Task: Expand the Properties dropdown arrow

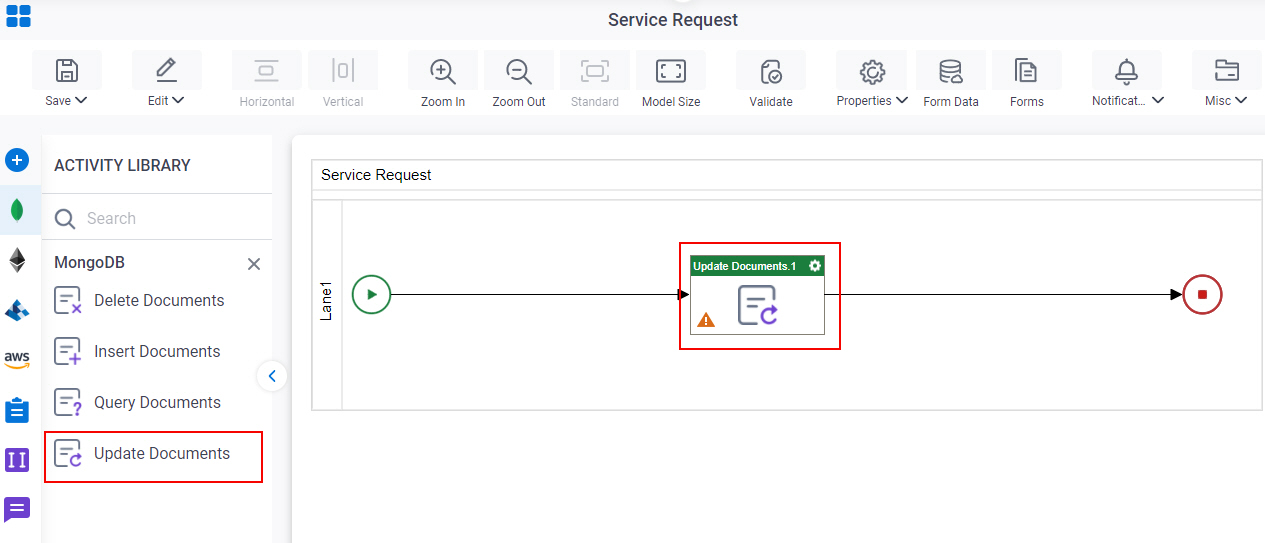Action: tap(902, 100)
